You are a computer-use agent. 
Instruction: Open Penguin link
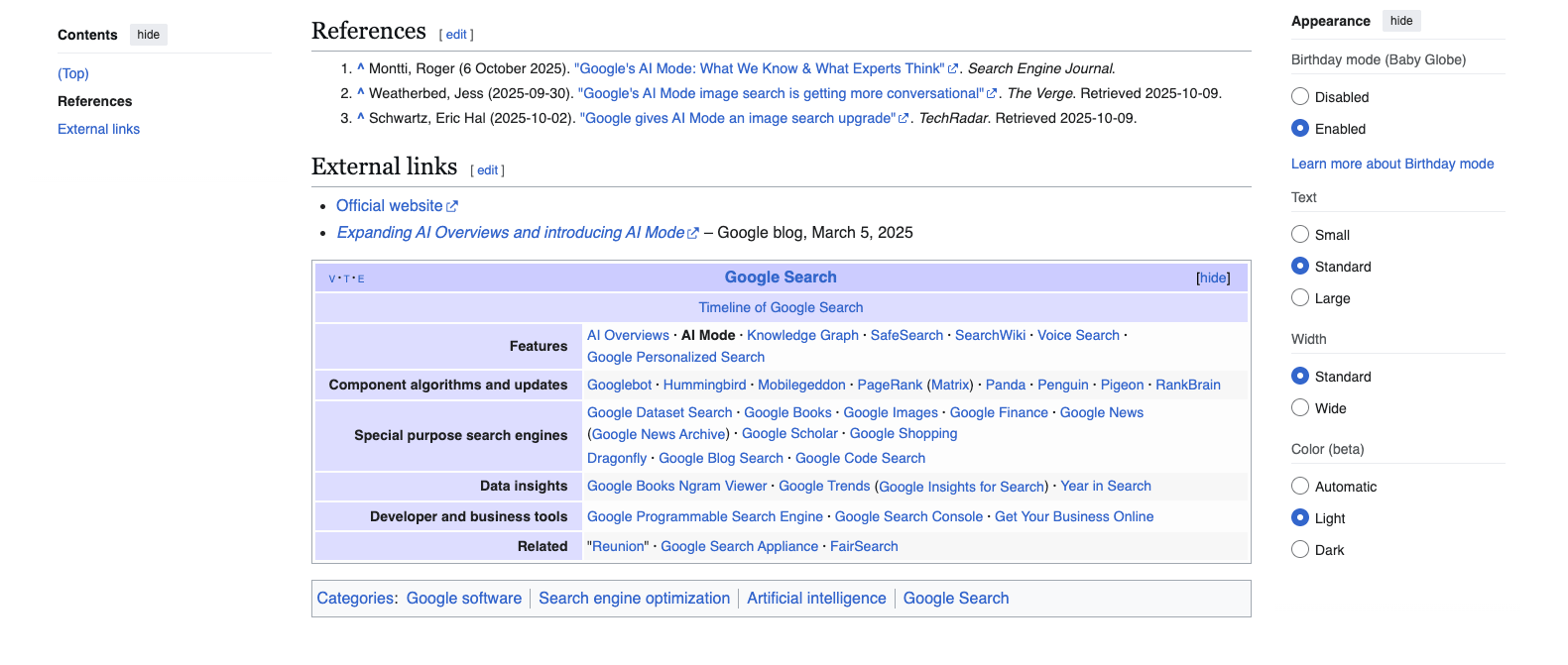point(1063,385)
